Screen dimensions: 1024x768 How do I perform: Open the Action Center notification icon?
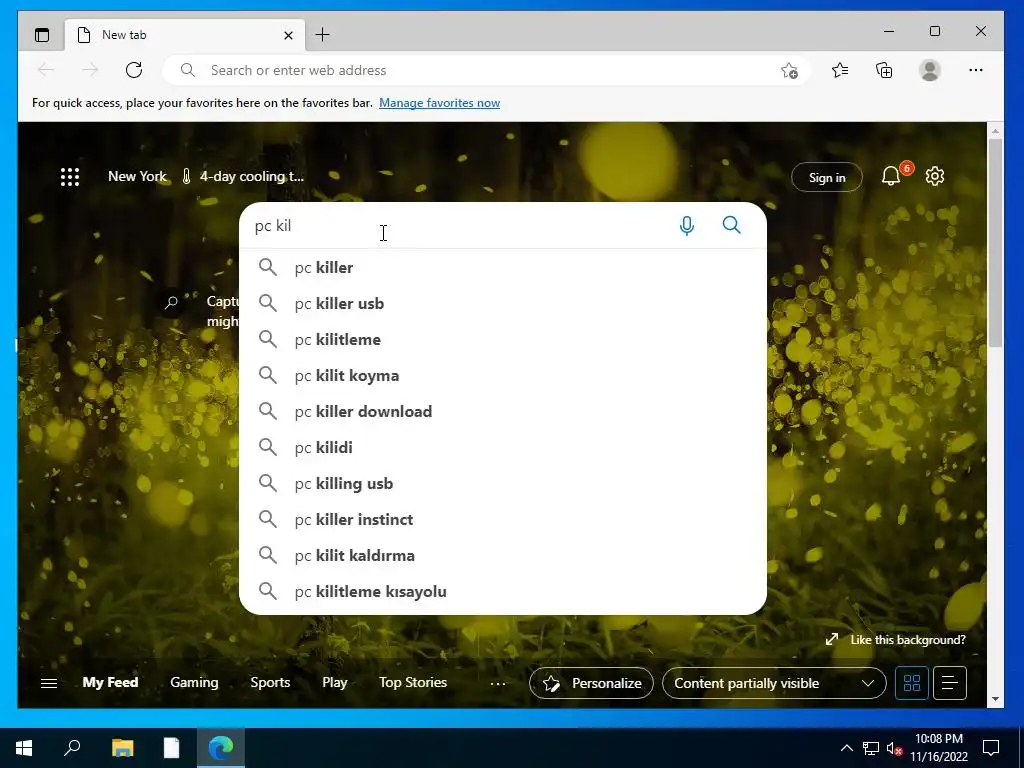click(991, 748)
